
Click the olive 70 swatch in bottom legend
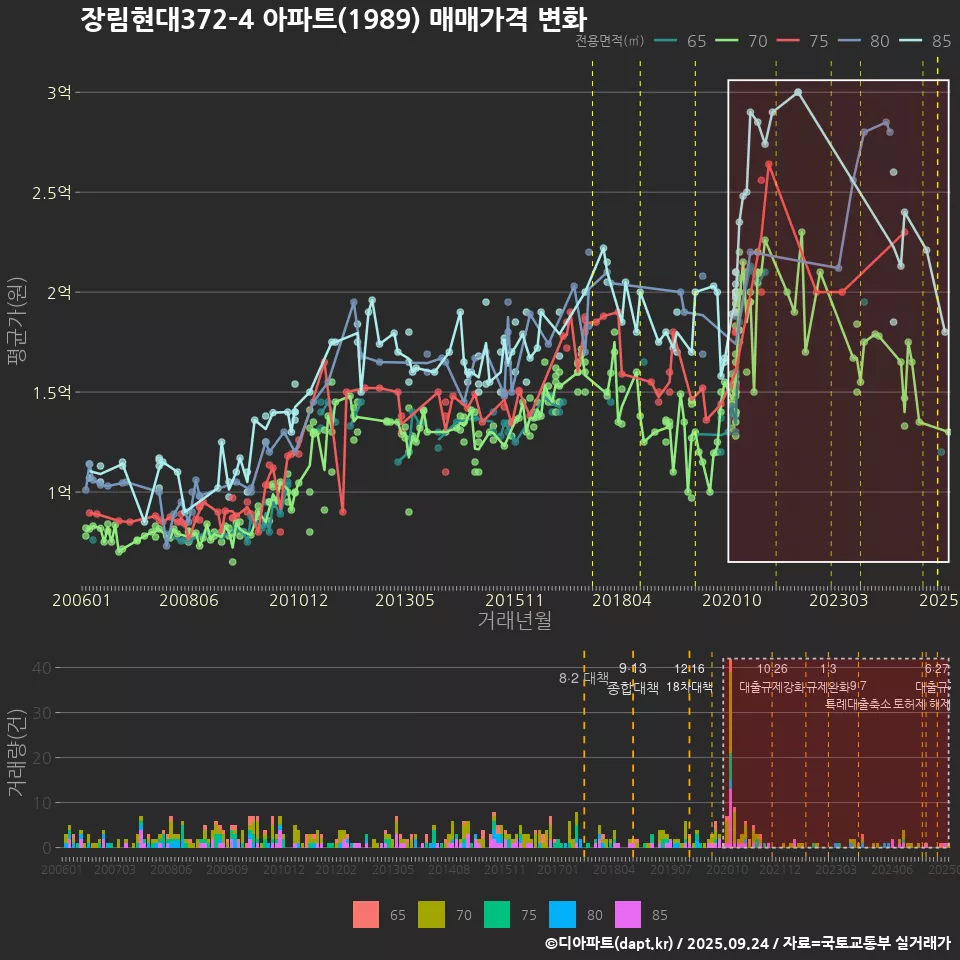tap(431, 914)
